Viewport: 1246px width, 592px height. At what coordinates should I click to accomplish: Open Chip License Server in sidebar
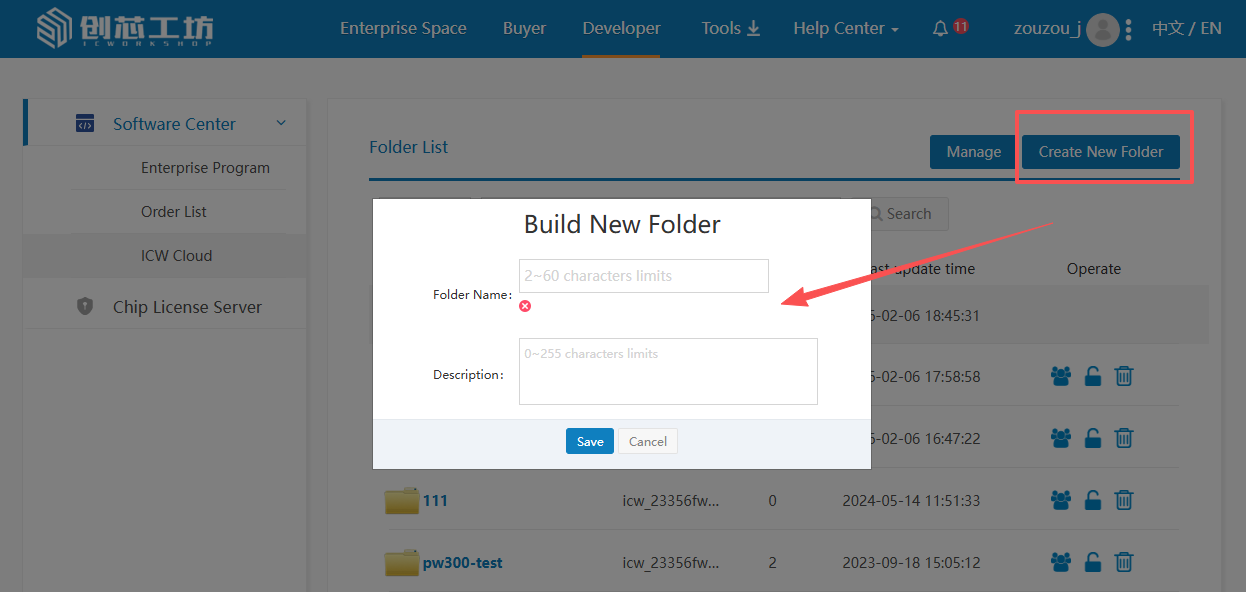click(187, 307)
